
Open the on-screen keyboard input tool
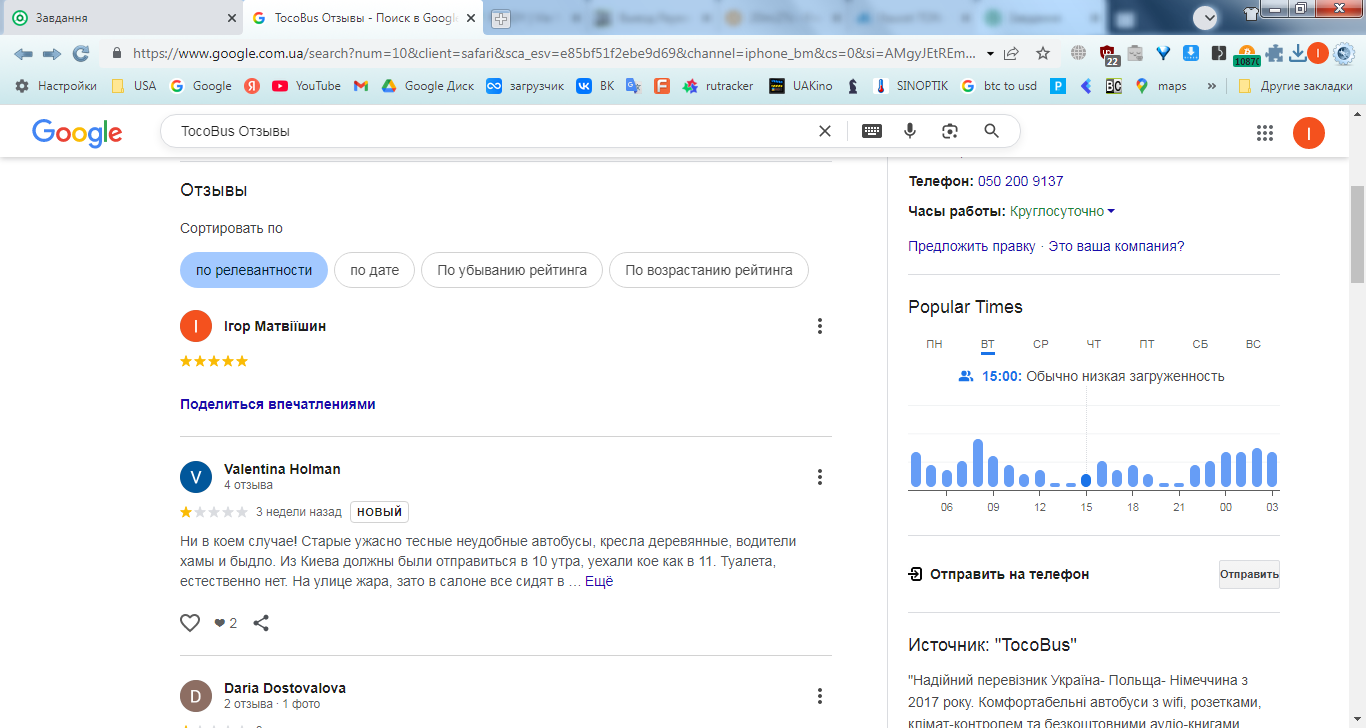[872, 131]
